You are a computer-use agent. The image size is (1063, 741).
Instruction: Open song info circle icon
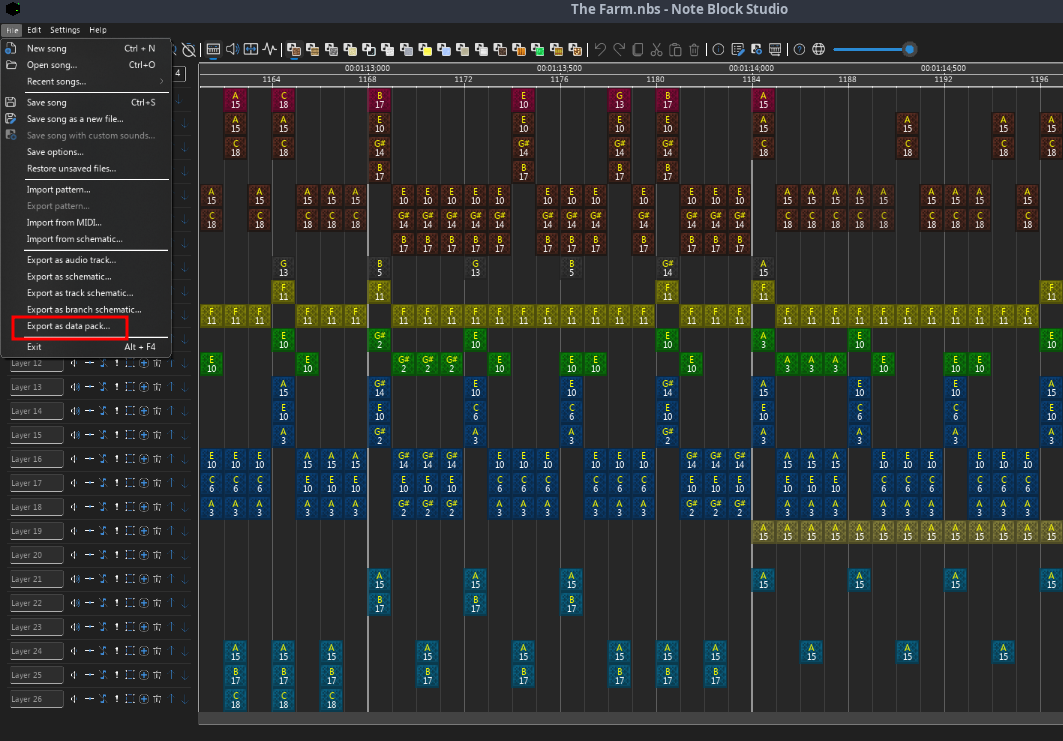(719, 49)
